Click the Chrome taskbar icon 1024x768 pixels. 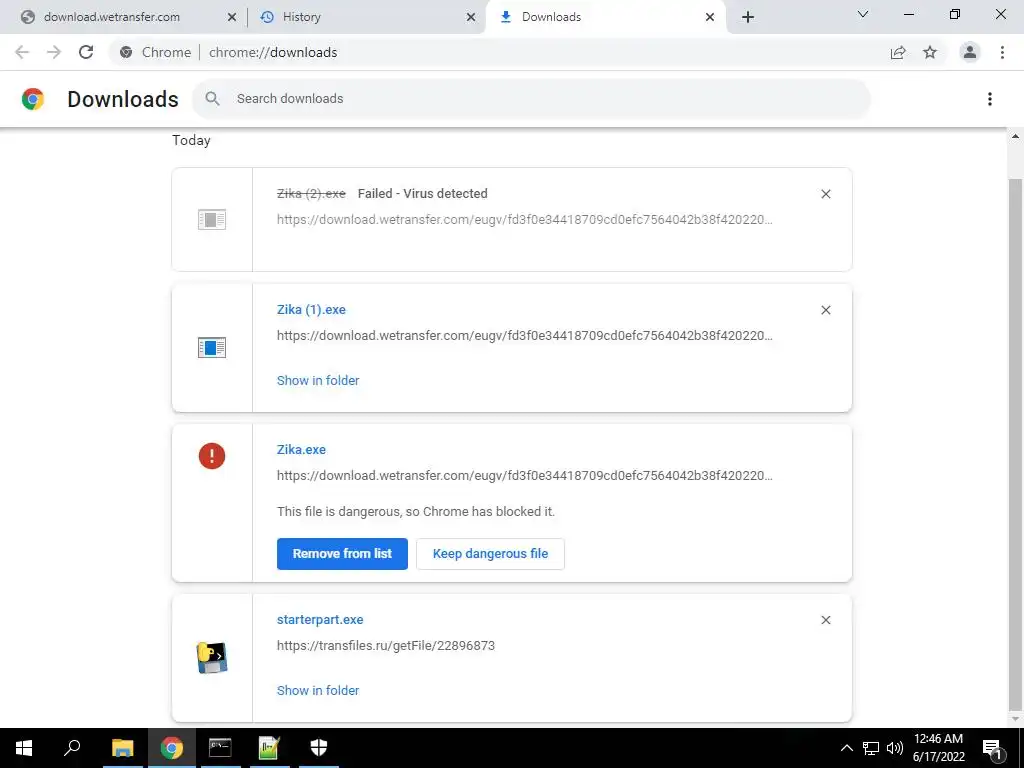pos(171,748)
